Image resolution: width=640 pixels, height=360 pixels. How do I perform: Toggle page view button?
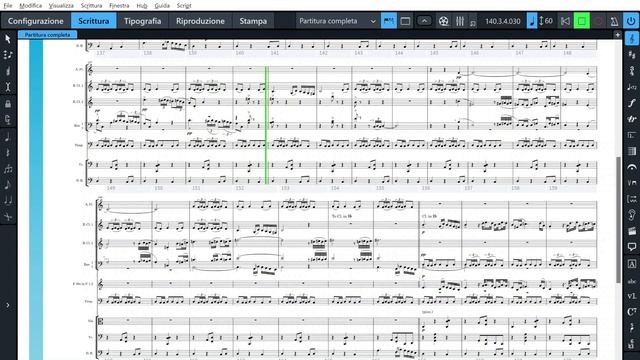[405, 21]
